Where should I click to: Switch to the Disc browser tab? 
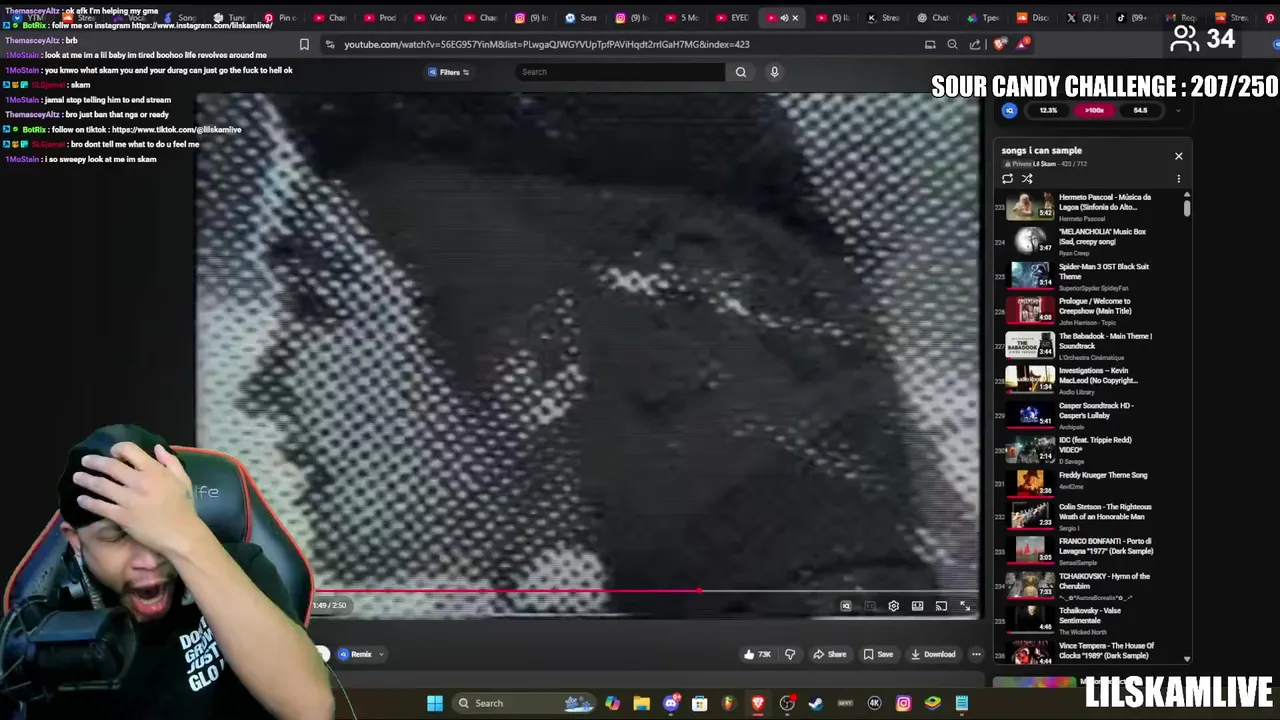point(1033,18)
